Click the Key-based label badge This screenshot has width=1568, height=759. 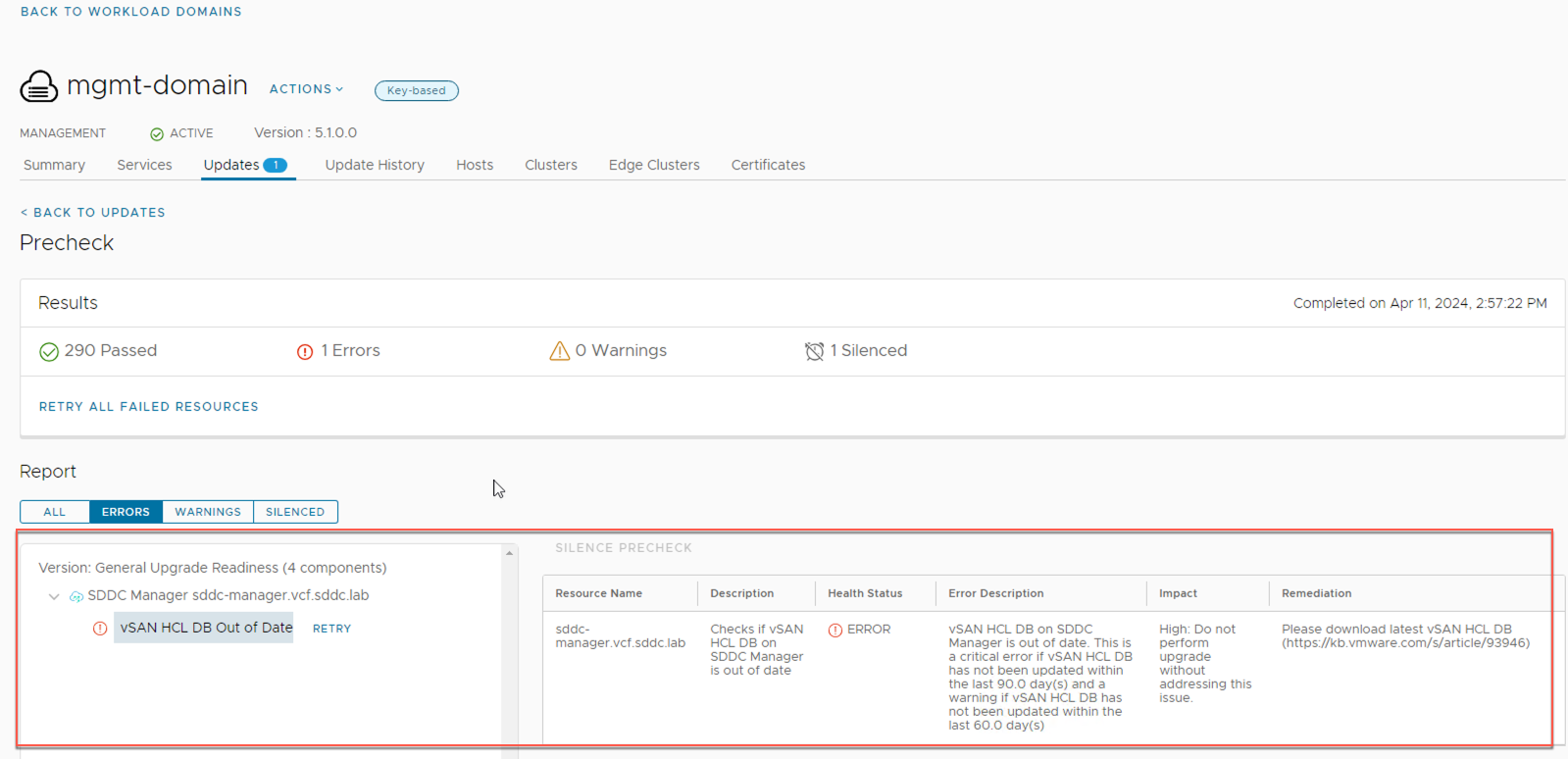click(x=417, y=90)
